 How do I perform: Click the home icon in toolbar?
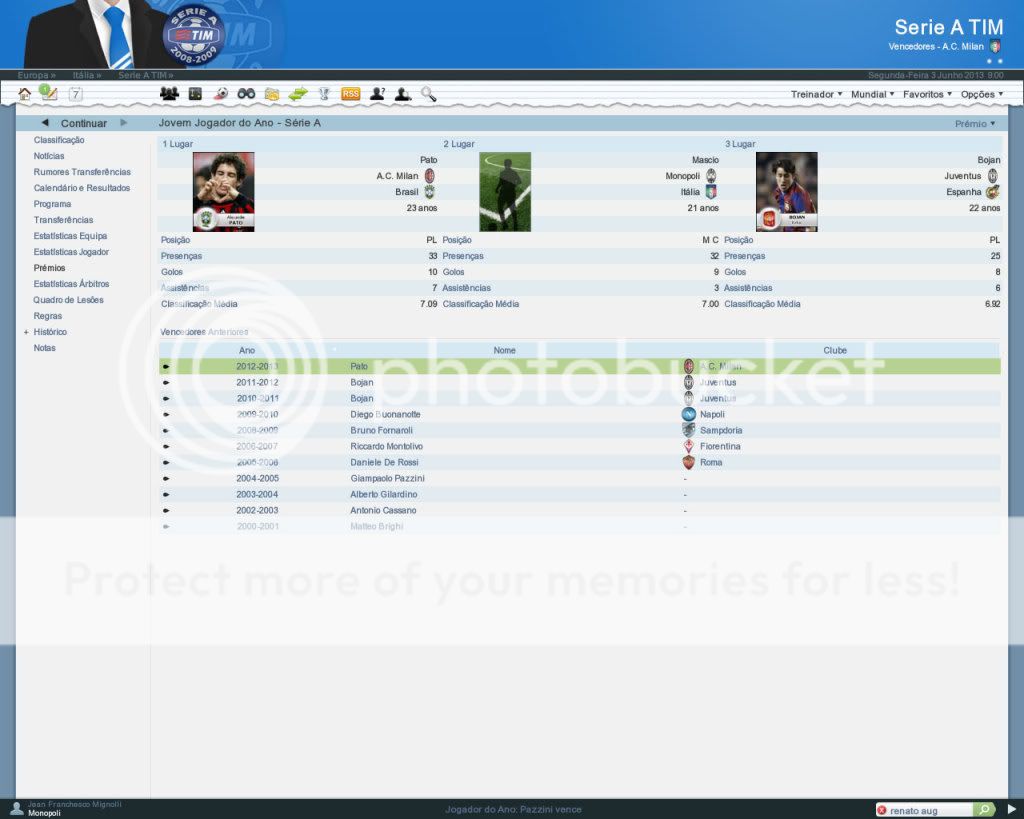coord(25,94)
